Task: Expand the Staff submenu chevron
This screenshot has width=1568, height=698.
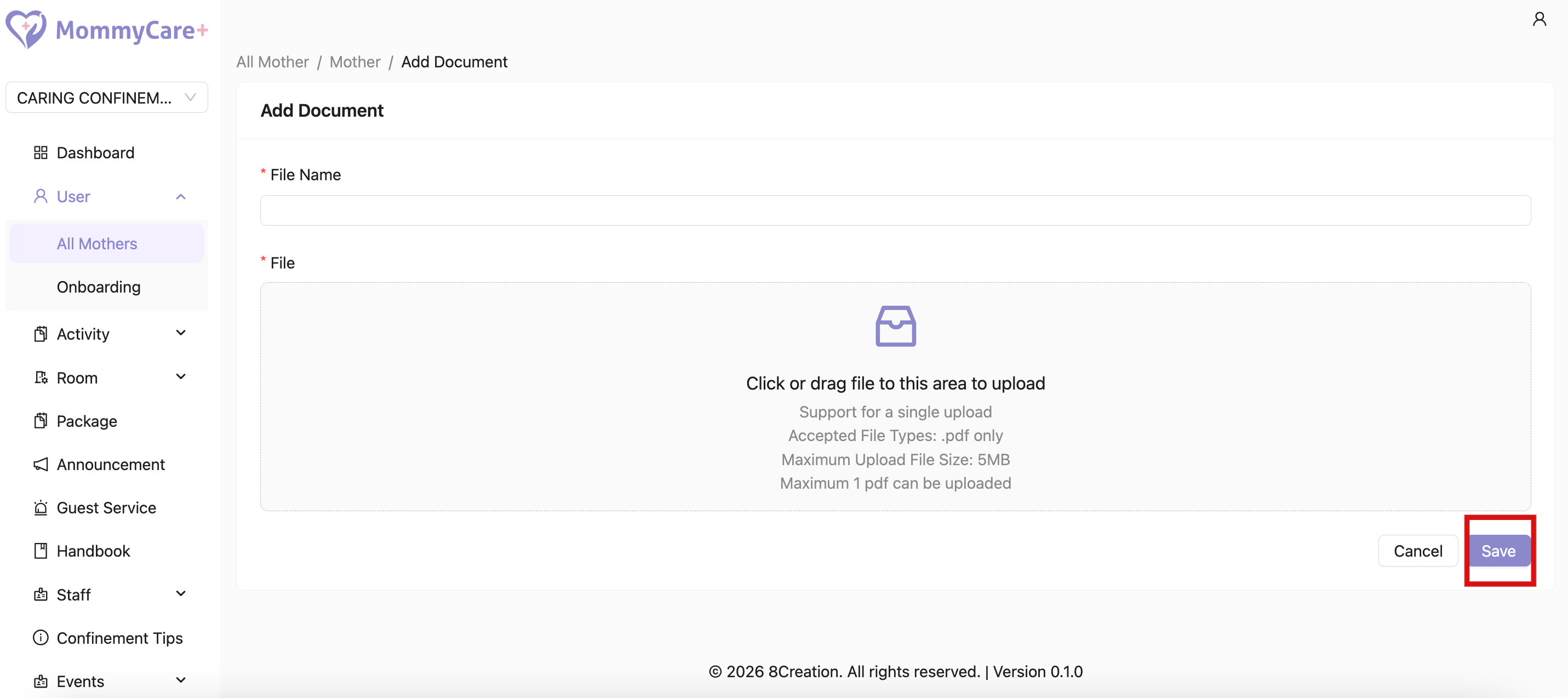Action: click(180, 594)
